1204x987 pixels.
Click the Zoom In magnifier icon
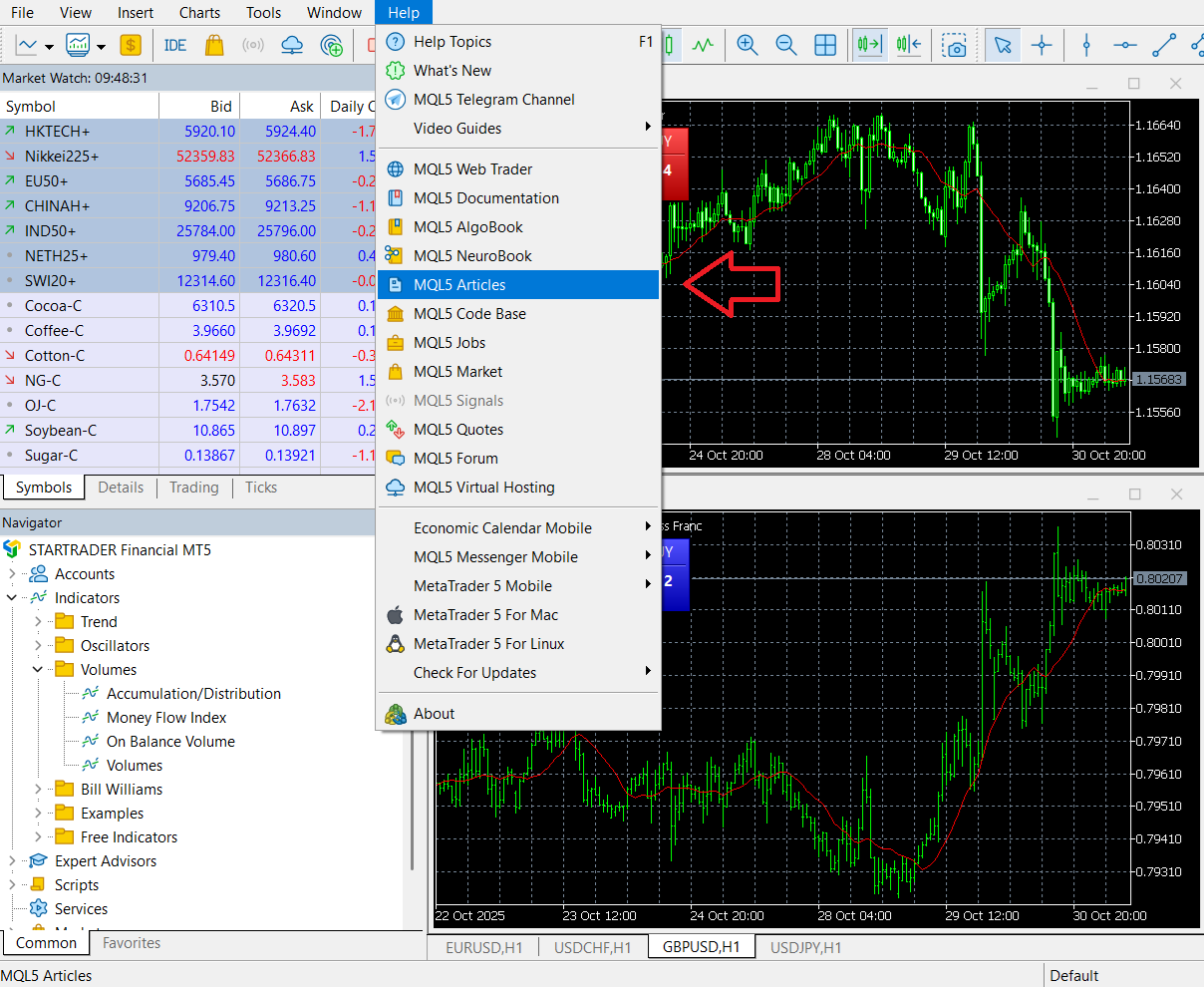pyautogui.click(x=747, y=45)
